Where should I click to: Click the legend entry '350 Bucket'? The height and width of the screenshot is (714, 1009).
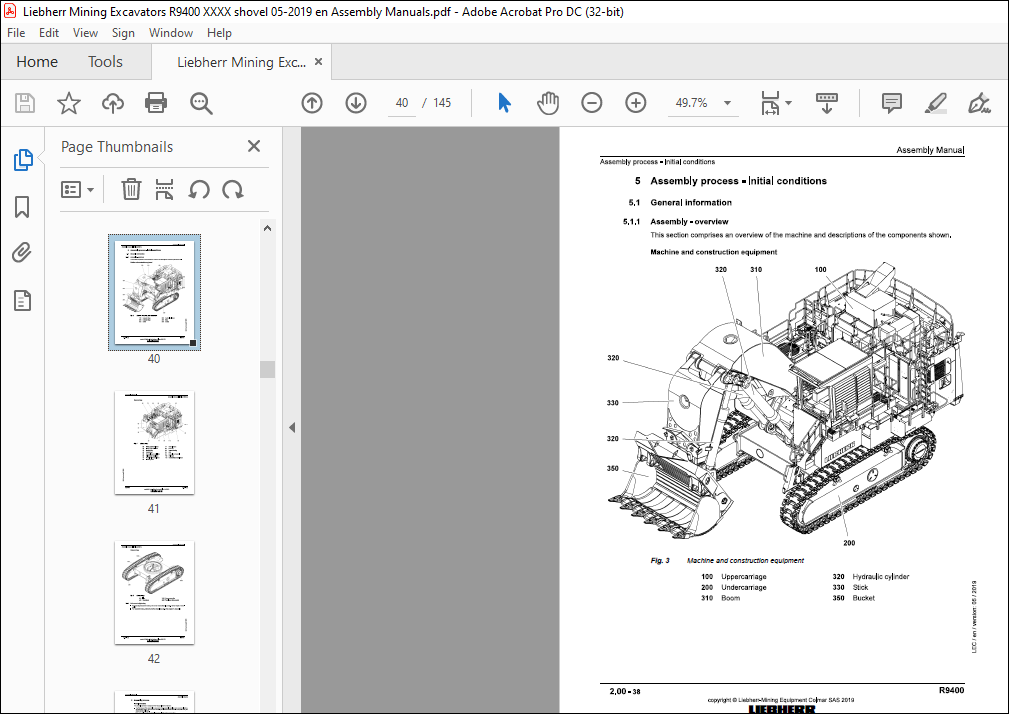point(853,598)
